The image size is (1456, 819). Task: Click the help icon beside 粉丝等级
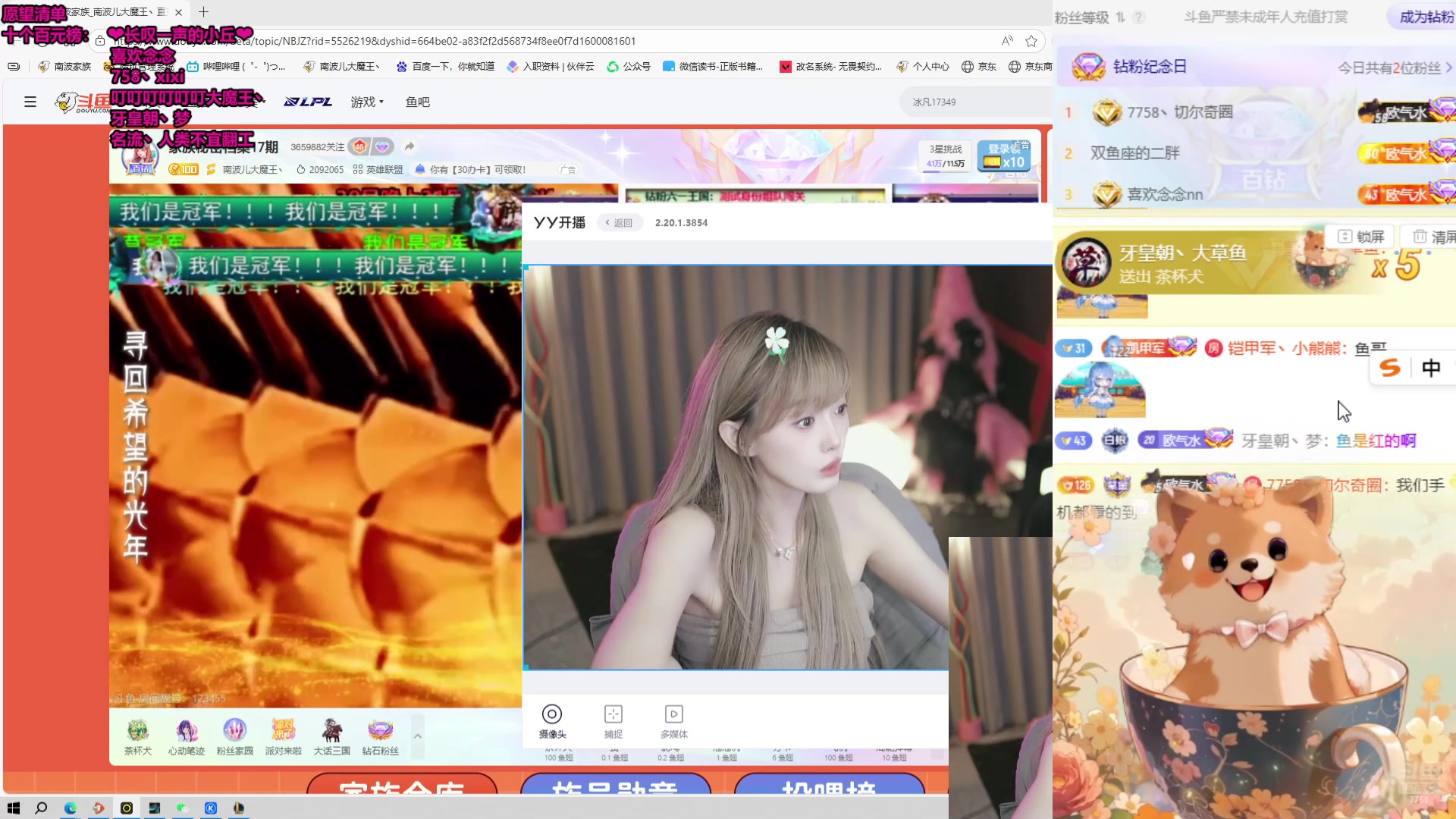pos(1139,17)
